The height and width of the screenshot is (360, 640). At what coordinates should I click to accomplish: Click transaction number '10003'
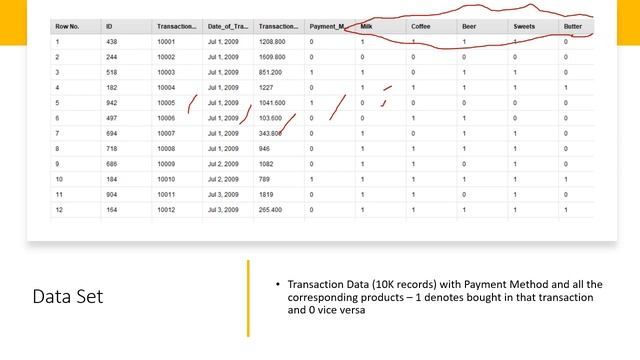click(x=166, y=72)
